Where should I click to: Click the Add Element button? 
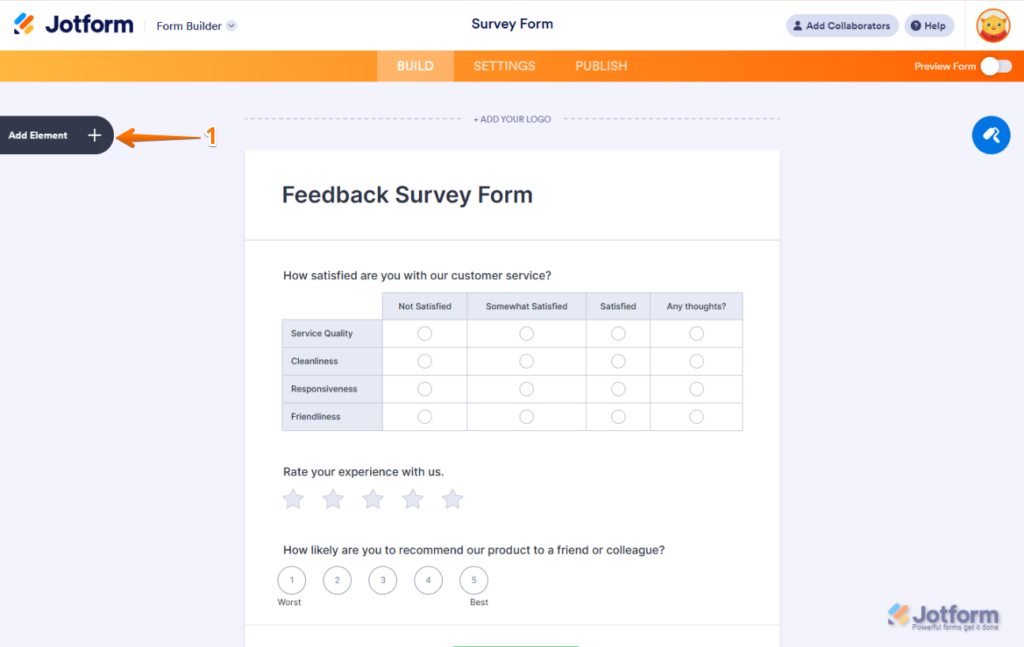point(45,134)
